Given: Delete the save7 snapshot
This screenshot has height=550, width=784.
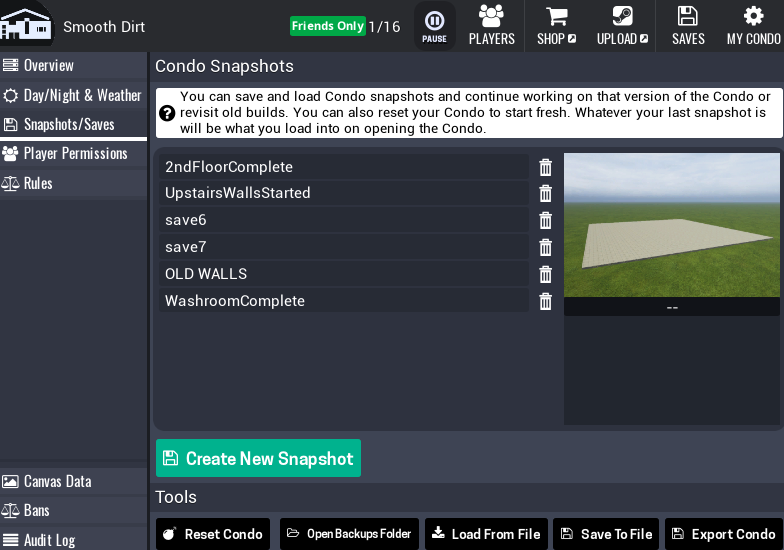Looking at the screenshot, I should coord(545,247).
